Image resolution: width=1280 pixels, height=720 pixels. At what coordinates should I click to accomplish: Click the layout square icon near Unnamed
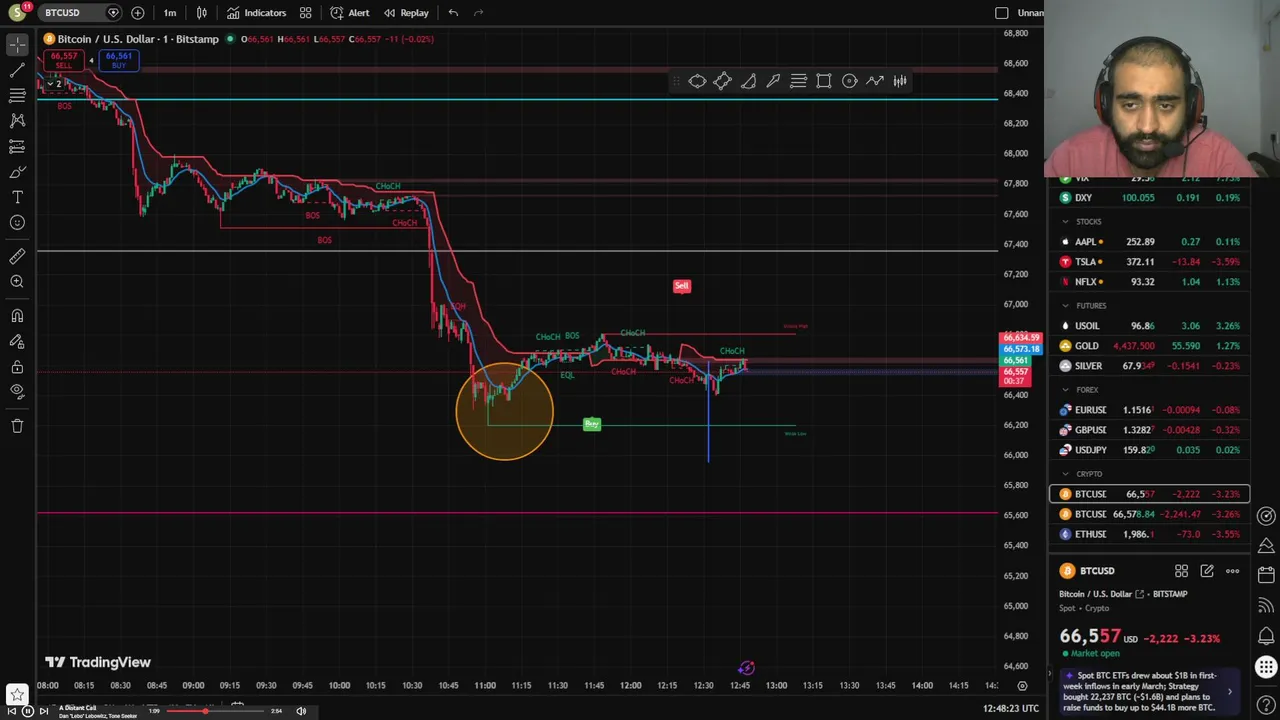click(x=1002, y=13)
